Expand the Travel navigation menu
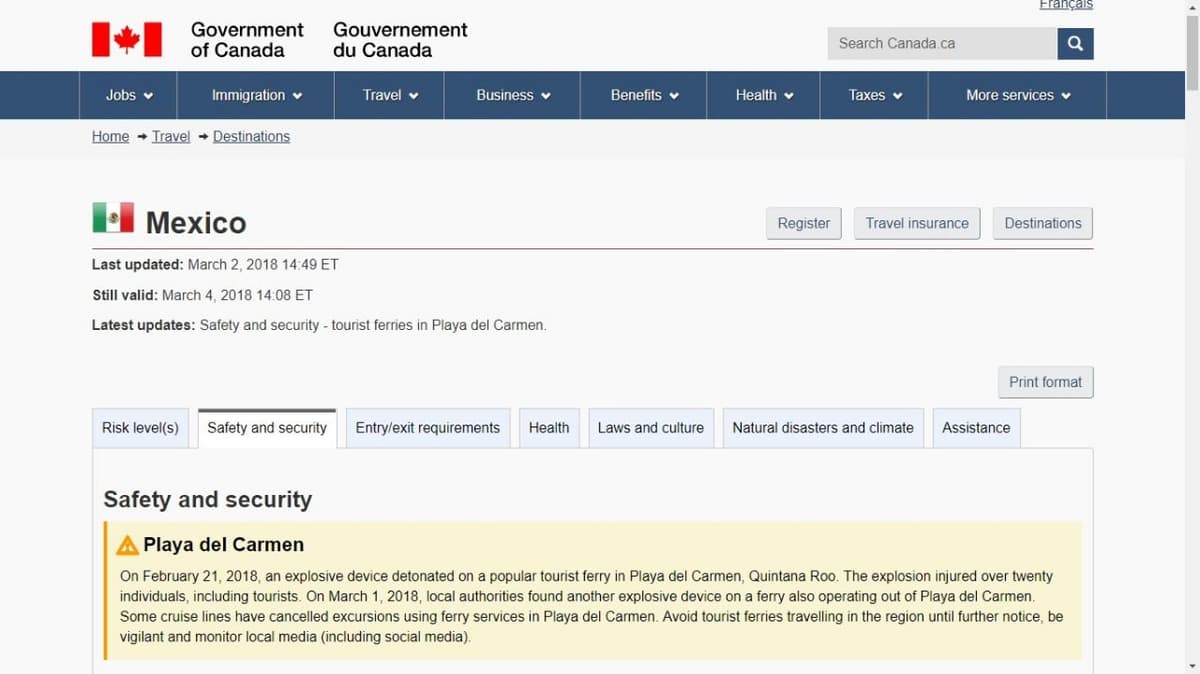 [390, 95]
